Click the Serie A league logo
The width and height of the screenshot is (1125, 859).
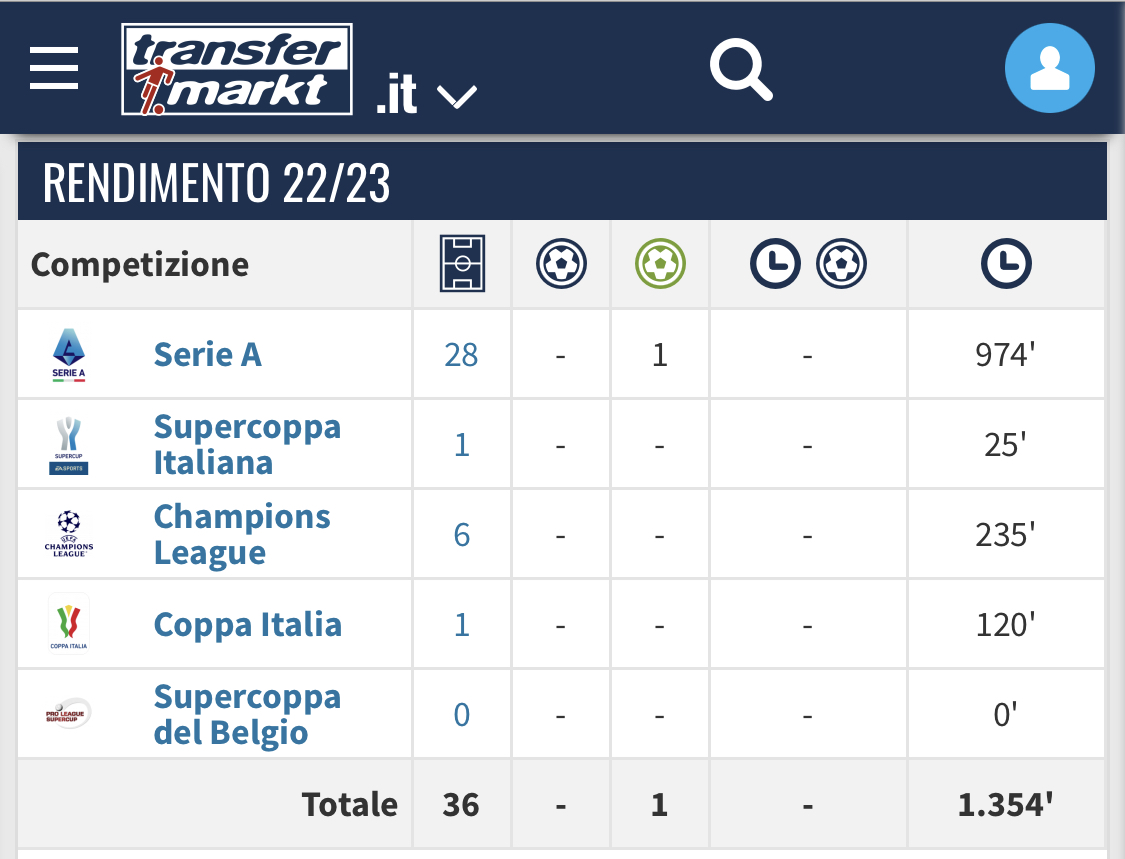tap(69, 354)
